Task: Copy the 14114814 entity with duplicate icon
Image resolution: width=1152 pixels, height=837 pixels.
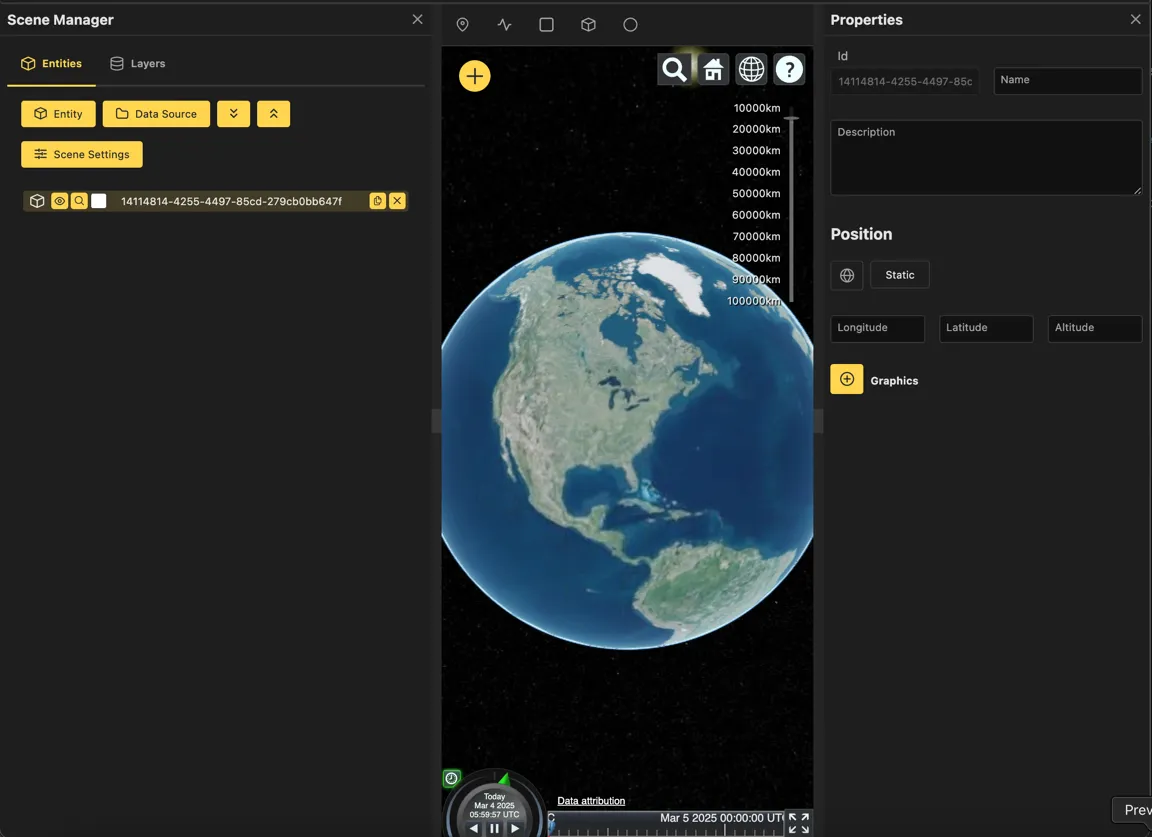Action: tap(377, 201)
